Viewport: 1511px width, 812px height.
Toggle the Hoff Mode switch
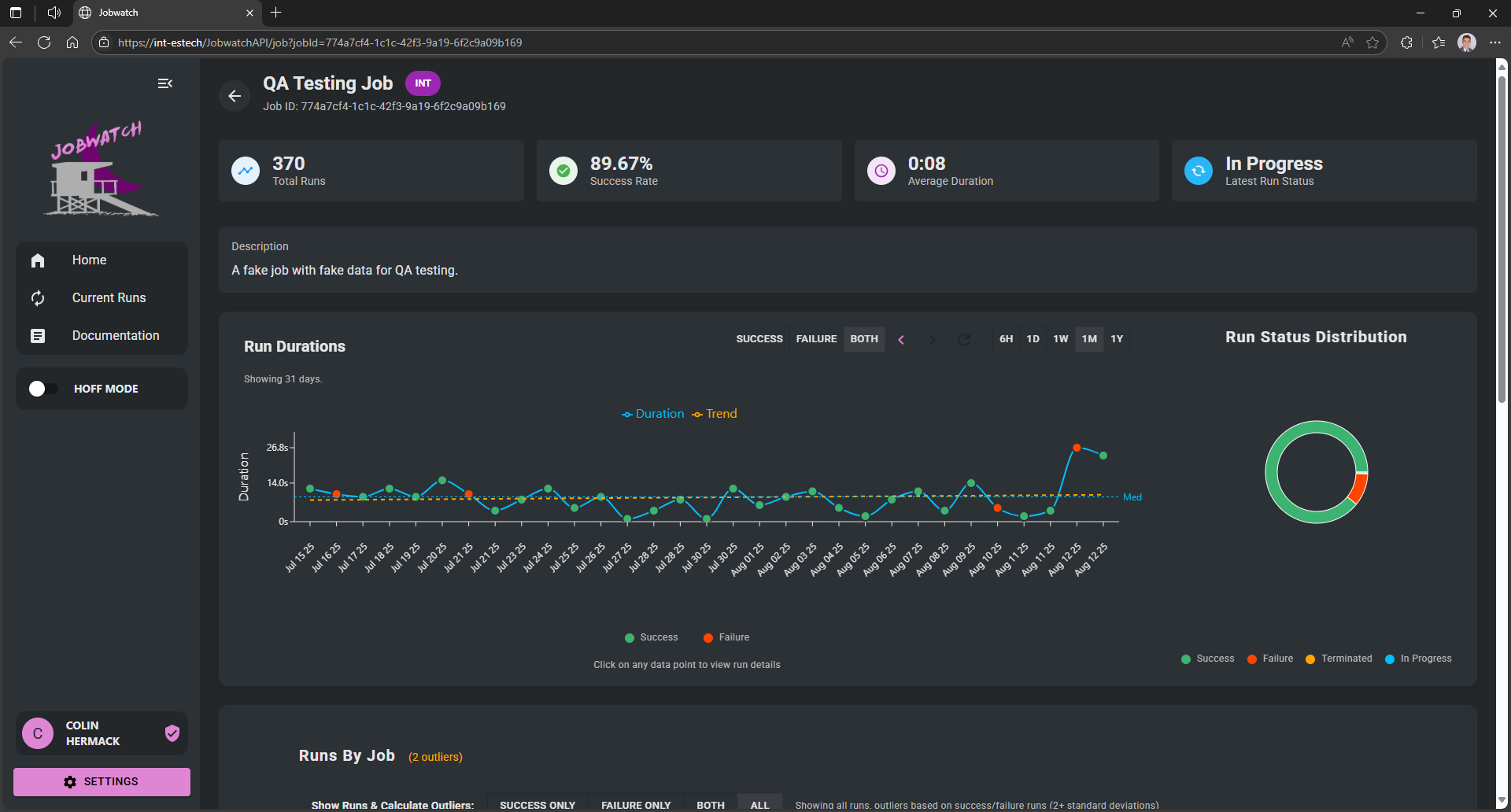(43, 389)
